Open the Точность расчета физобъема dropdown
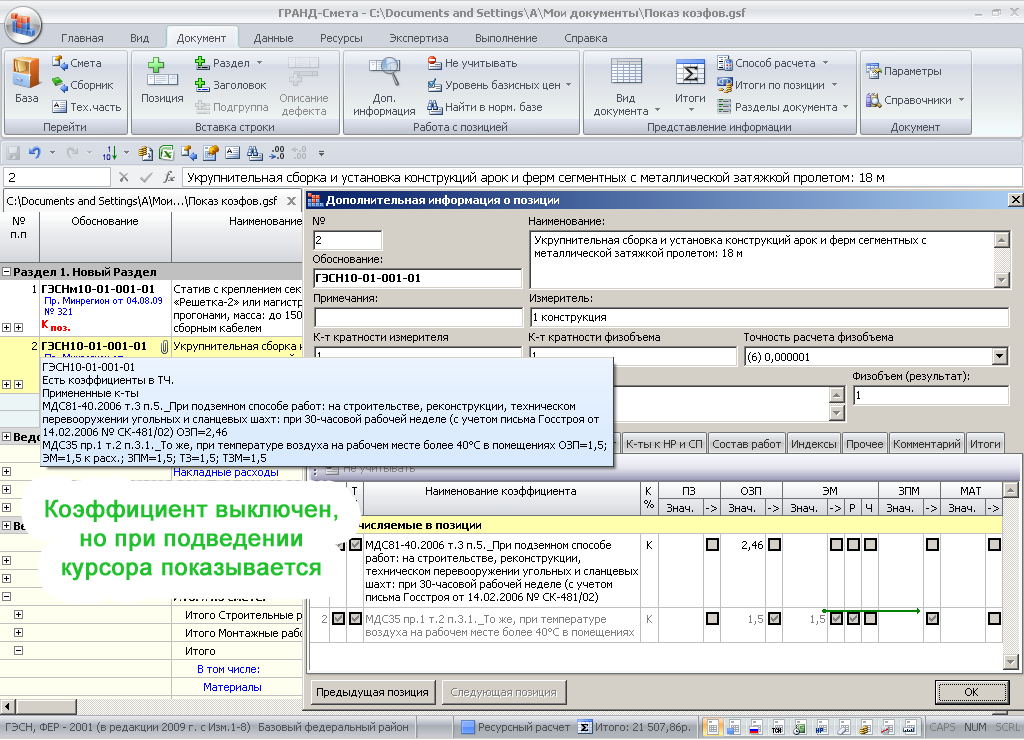This screenshot has width=1024, height=740. (999, 357)
